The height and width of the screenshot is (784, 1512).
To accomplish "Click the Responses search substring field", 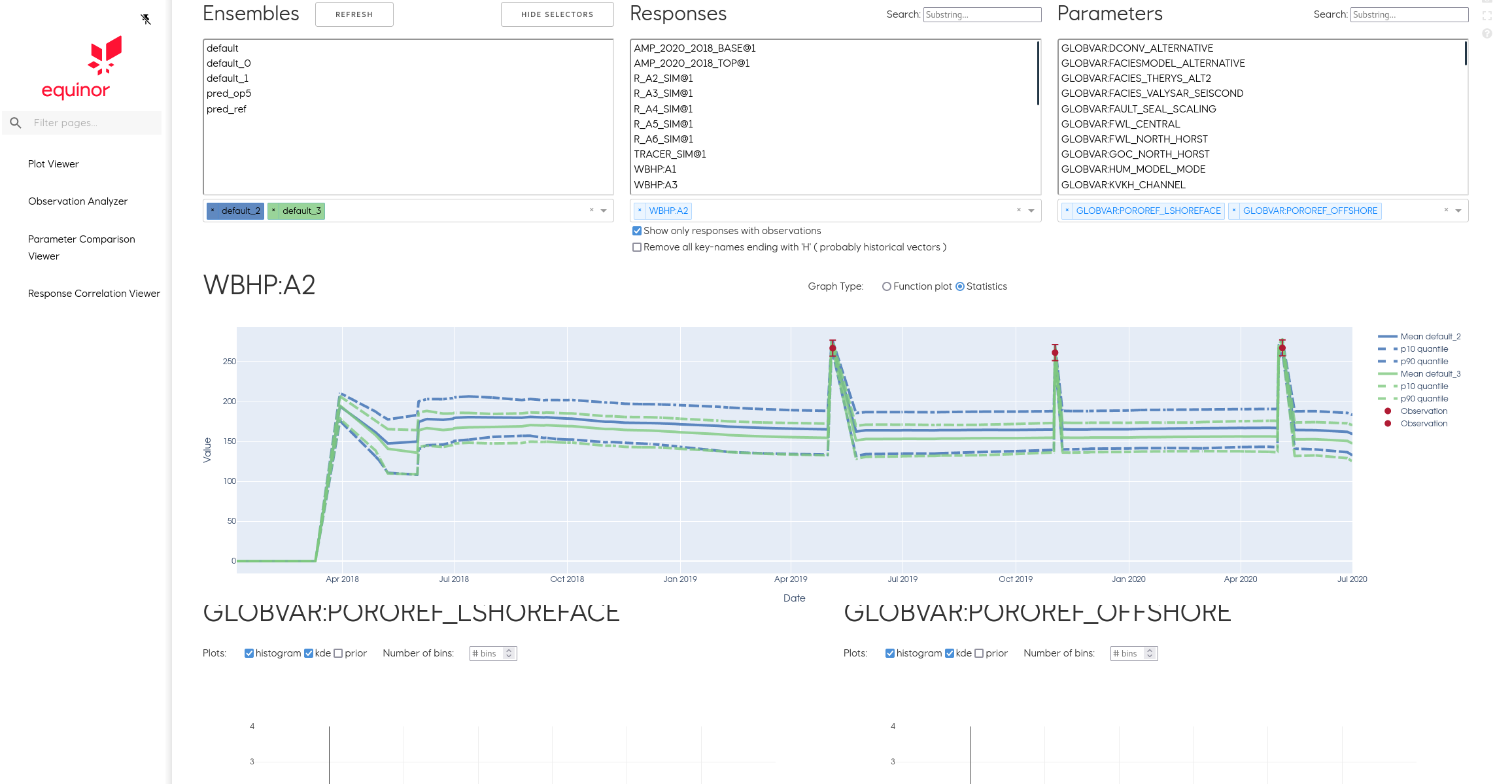I will click(982, 14).
